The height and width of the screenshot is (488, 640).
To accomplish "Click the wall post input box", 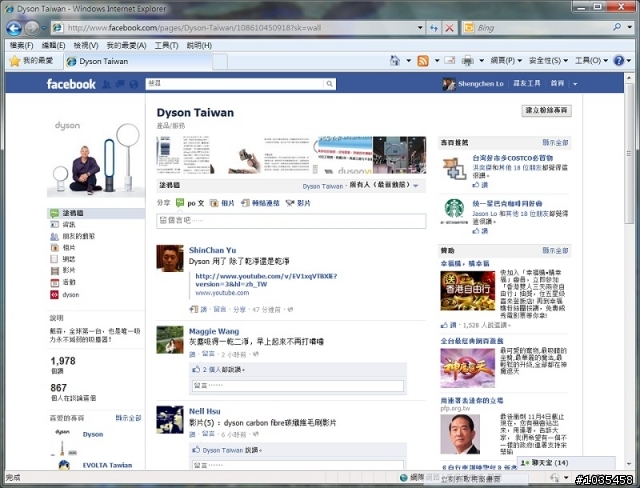I will 291,221.
